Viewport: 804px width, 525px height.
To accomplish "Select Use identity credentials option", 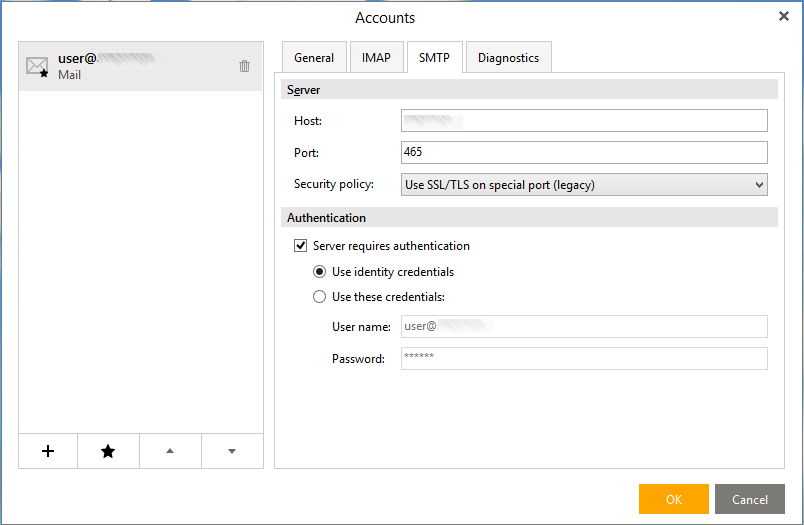I will point(319,272).
